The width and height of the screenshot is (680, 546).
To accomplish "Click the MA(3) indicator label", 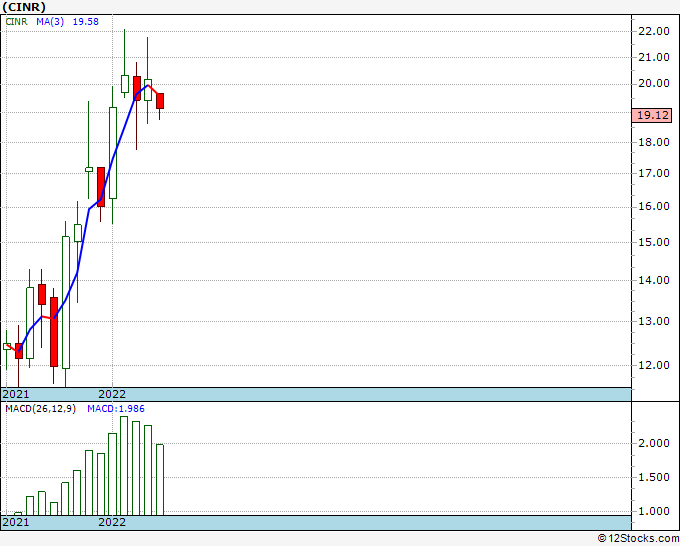I will tap(50, 22).
